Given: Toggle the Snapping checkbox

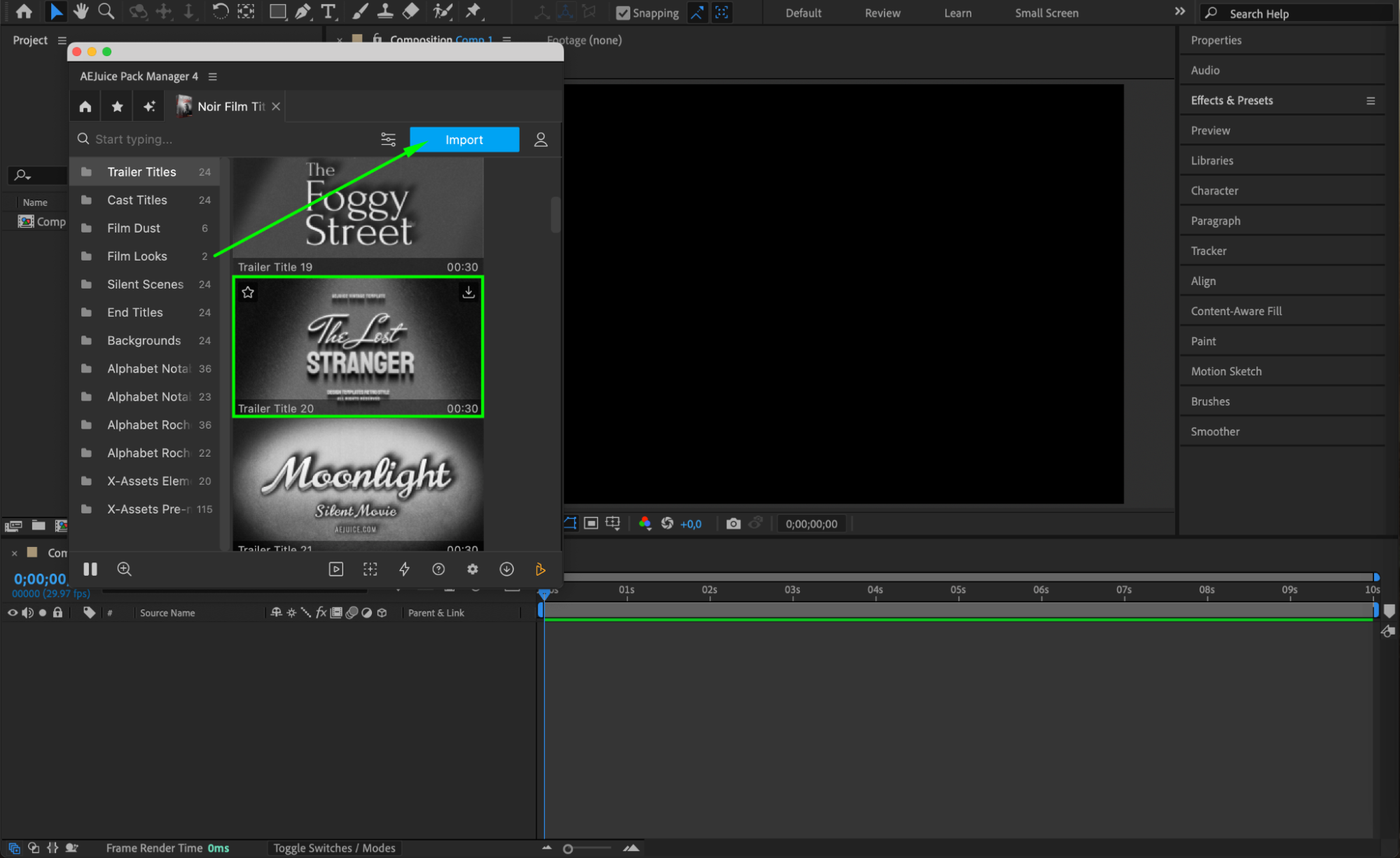Looking at the screenshot, I should click(623, 13).
